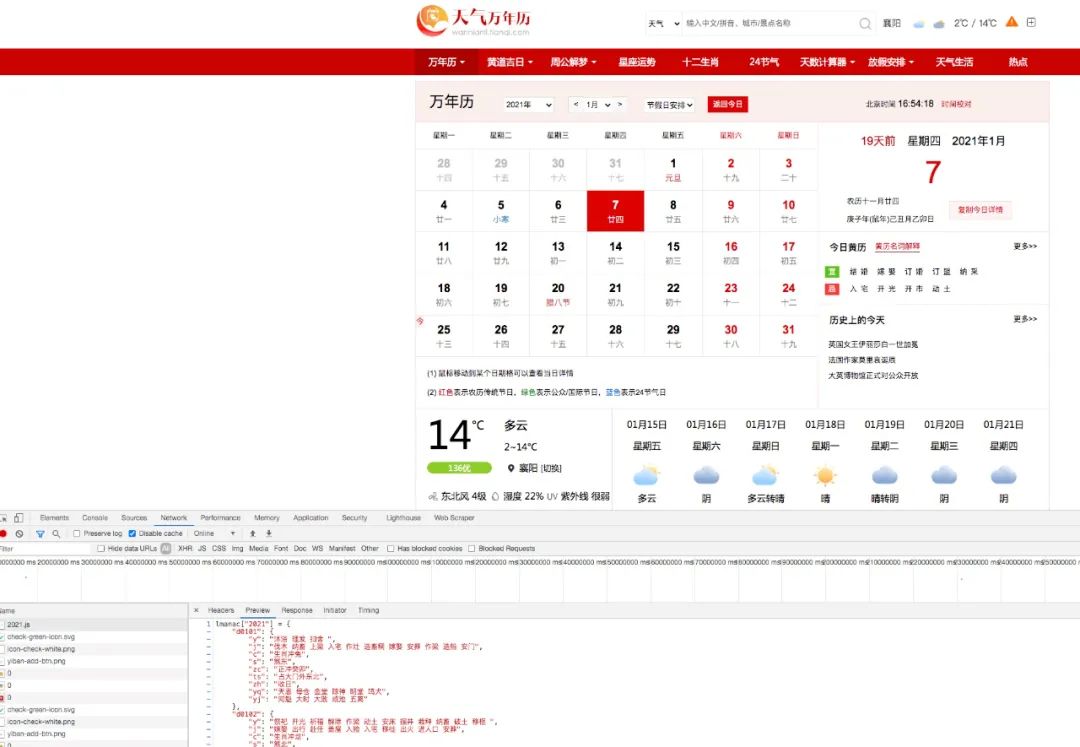Check the Blocked Requests checkbox
Viewport: 1080px width, 747px height.
tap(472, 549)
